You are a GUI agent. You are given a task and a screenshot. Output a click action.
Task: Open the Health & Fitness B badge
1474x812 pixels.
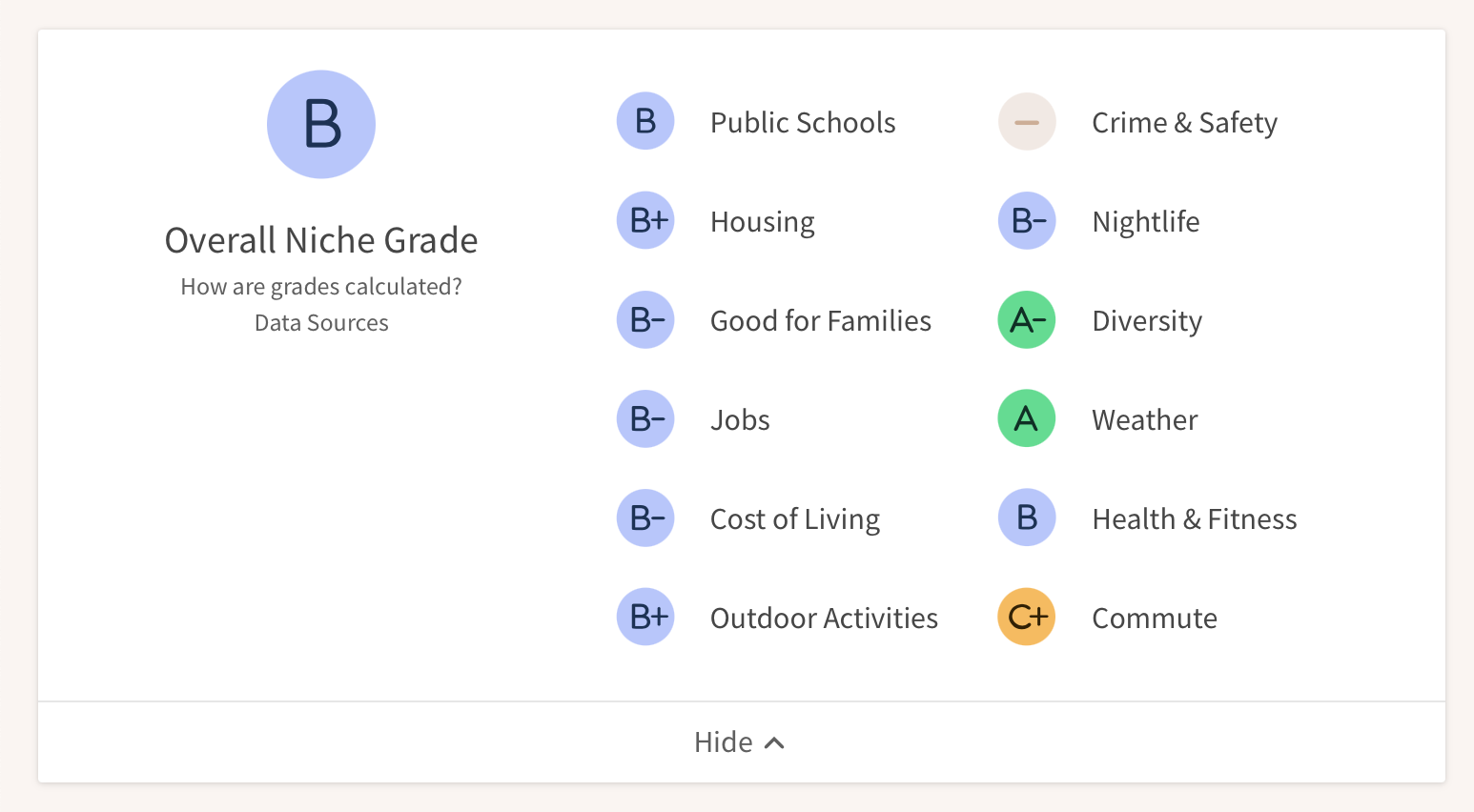coord(1027,518)
